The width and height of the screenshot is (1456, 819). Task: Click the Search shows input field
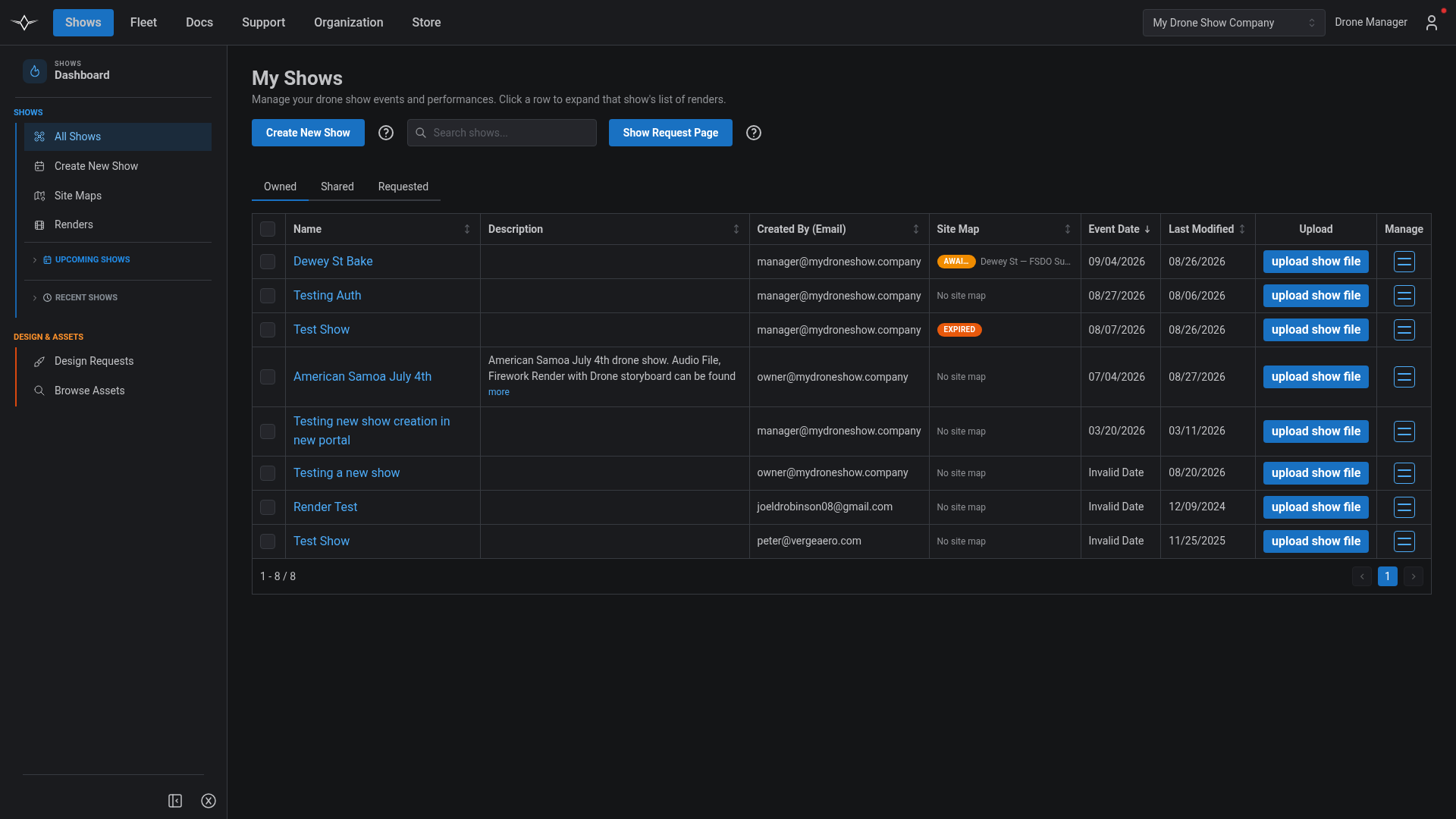coord(502,133)
